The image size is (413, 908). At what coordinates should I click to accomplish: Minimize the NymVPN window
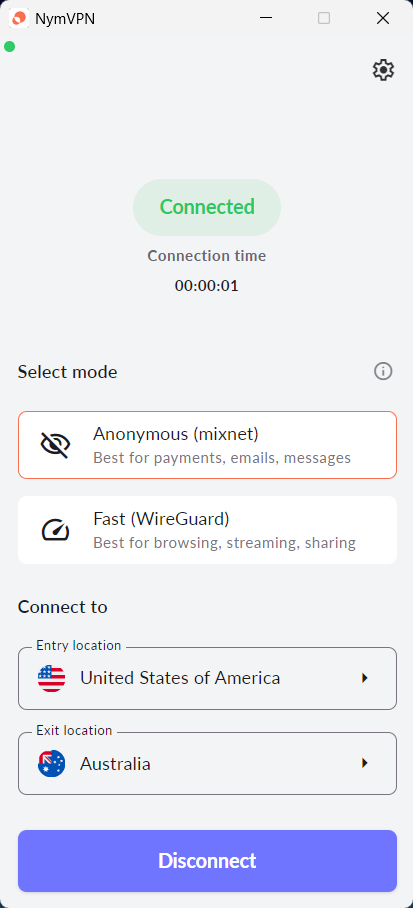[266, 19]
